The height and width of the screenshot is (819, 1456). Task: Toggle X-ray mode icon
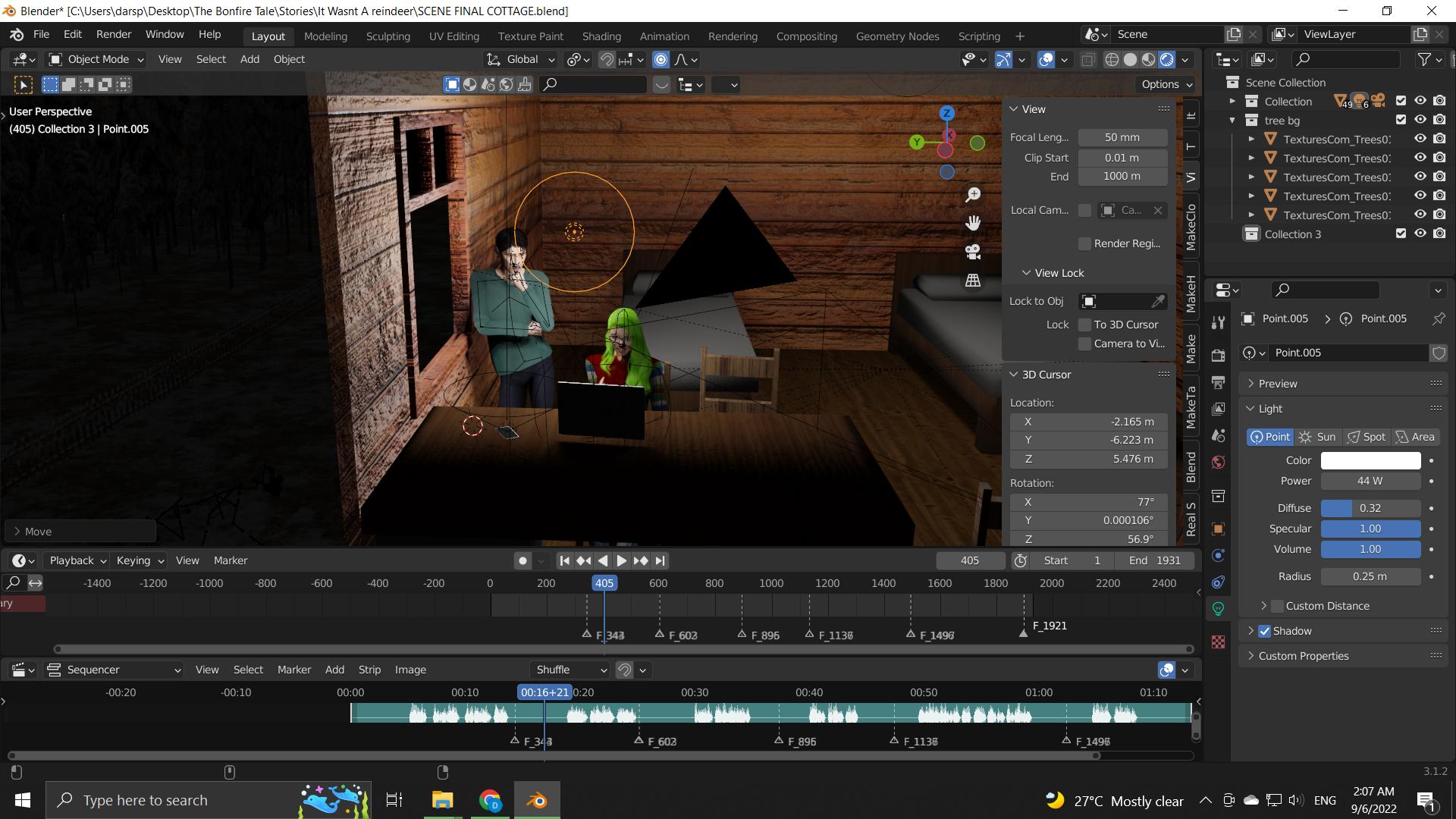(x=1087, y=60)
